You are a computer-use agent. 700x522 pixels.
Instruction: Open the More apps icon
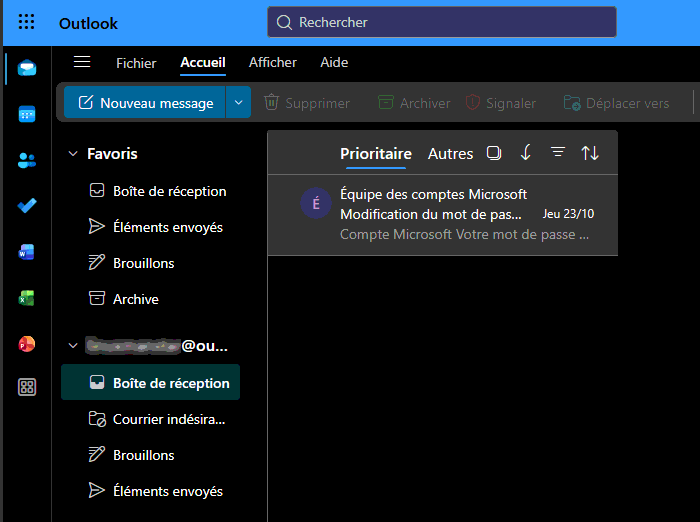(27, 387)
